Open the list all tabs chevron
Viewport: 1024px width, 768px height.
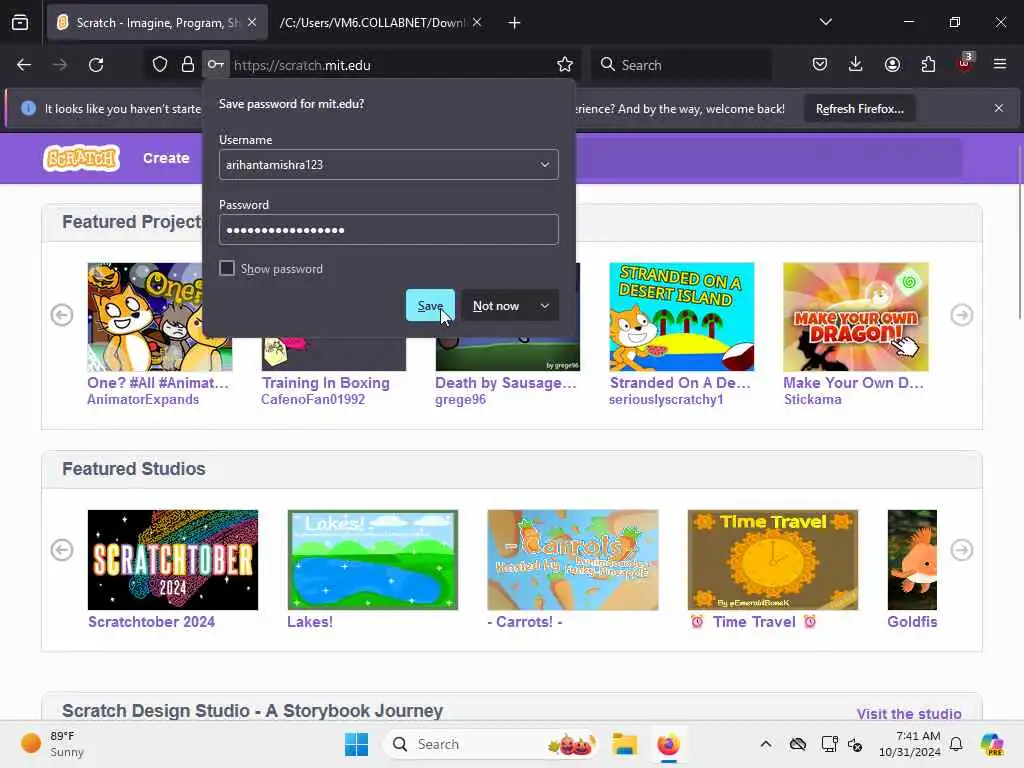(x=826, y=23)
